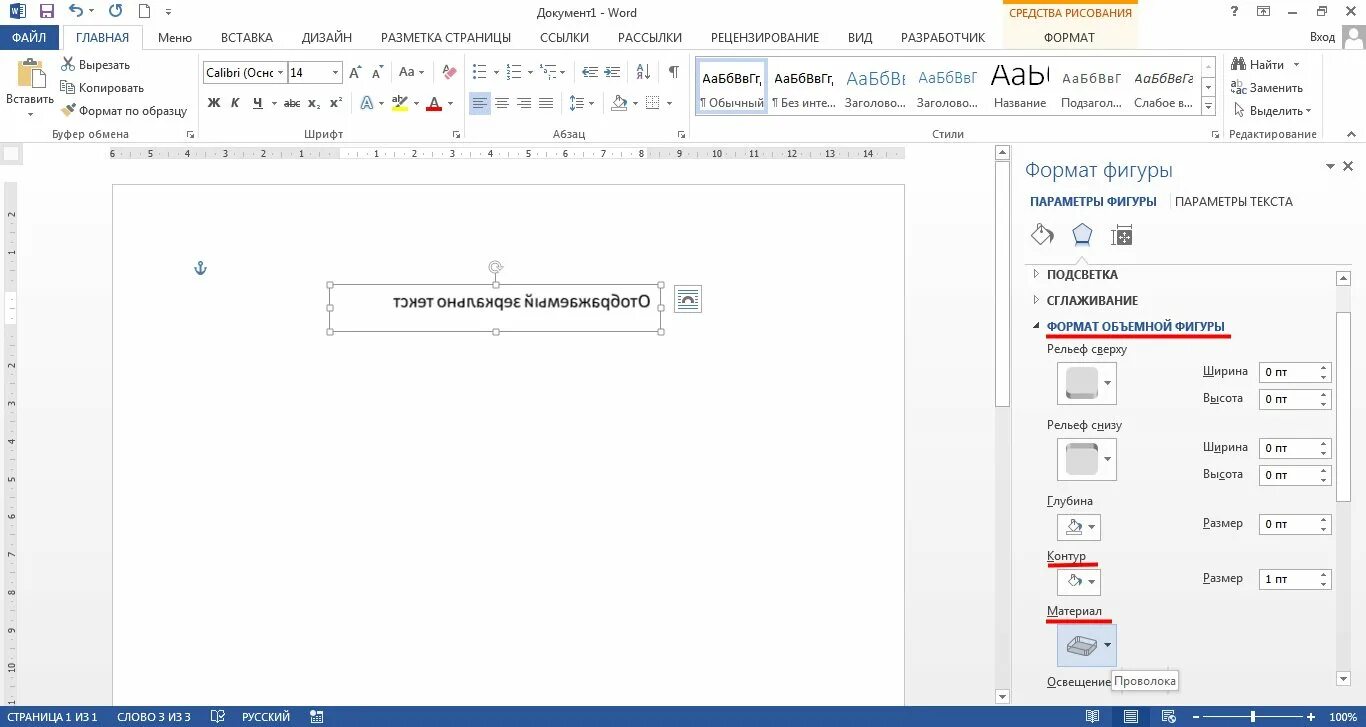Open the ФАЙЛ tab

pos(29,37)
